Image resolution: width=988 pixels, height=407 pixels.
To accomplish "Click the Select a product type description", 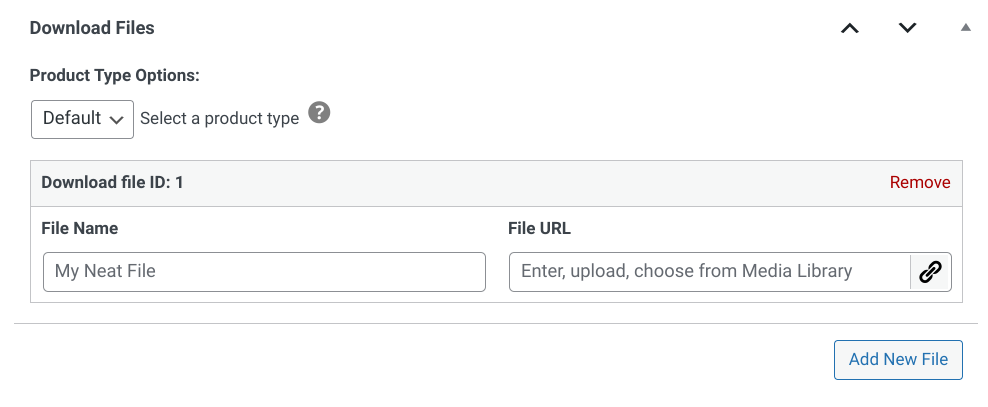I will pyautogui.click(x=219, y=118).
